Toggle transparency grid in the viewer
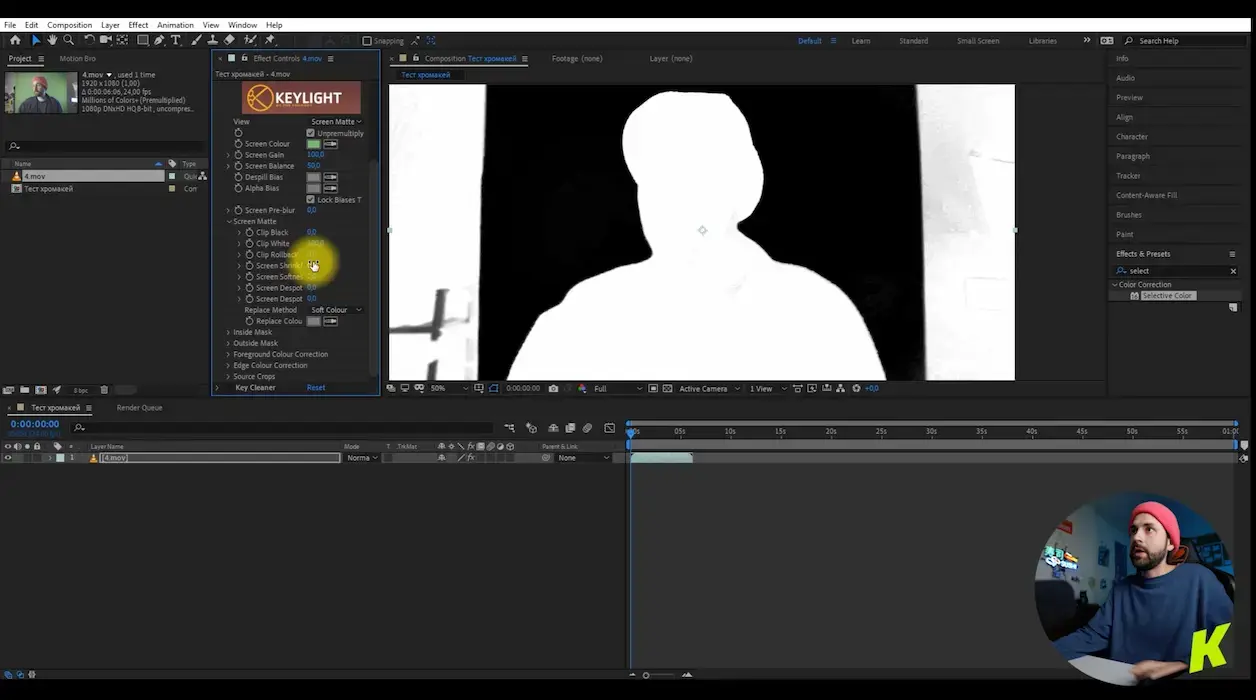 point(668,388)
